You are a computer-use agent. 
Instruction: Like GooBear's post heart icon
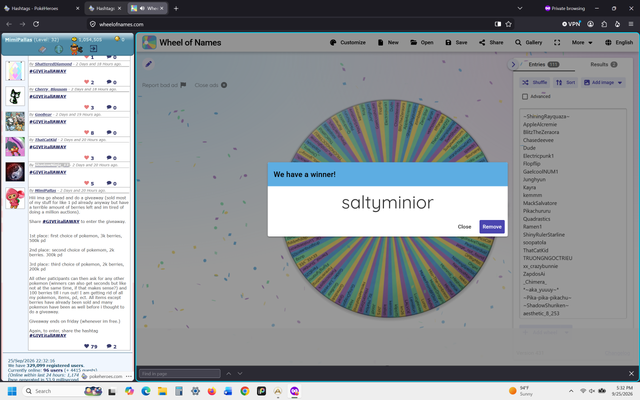tap(87, 133)
